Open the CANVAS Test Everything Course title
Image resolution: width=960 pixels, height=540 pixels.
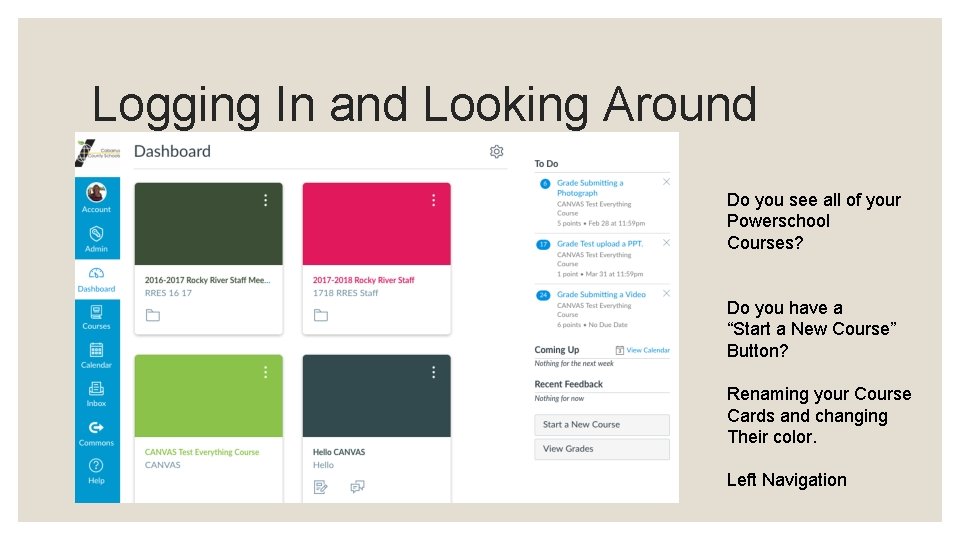point(202,452)
